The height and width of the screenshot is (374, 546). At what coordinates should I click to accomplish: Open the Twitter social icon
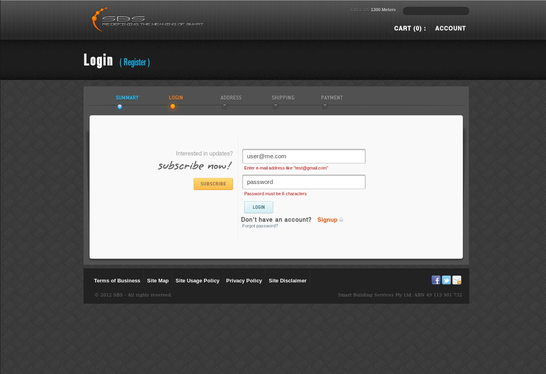[446, 280]
